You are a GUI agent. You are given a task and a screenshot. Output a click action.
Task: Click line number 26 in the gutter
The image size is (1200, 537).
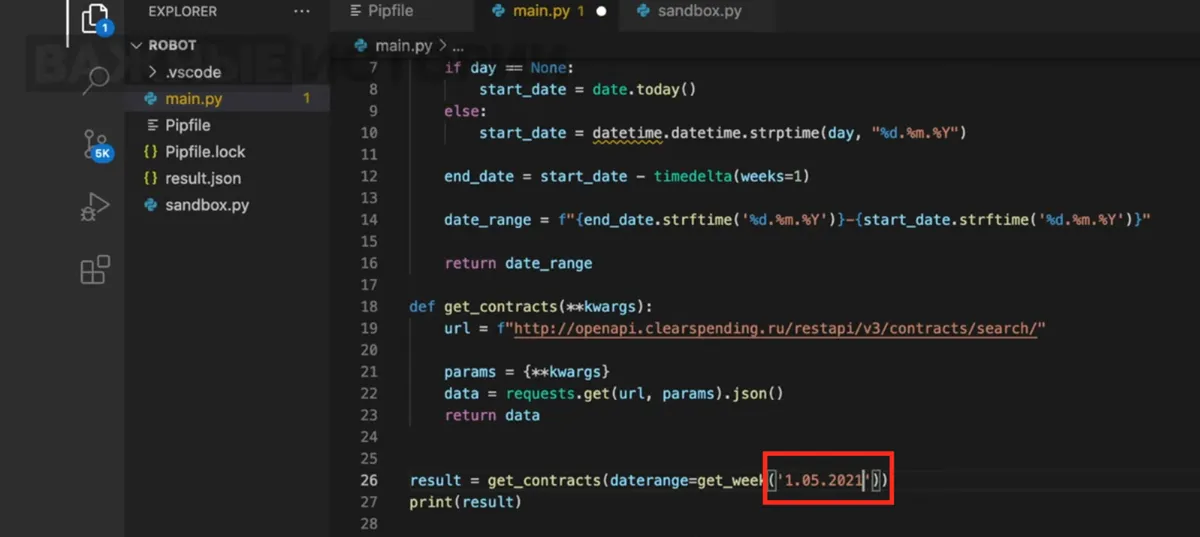coord(368,480)
